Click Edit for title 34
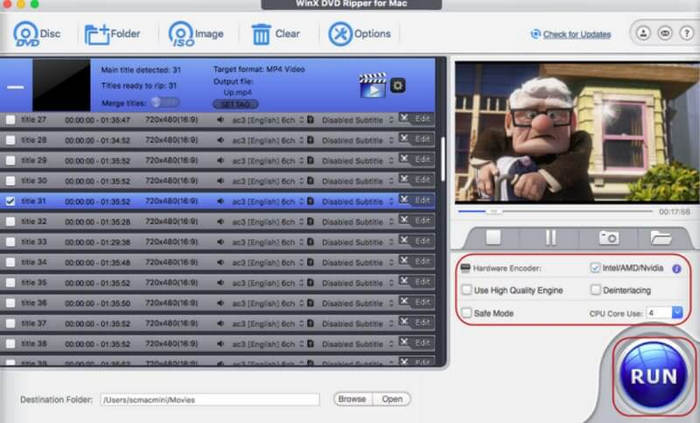 422,261
